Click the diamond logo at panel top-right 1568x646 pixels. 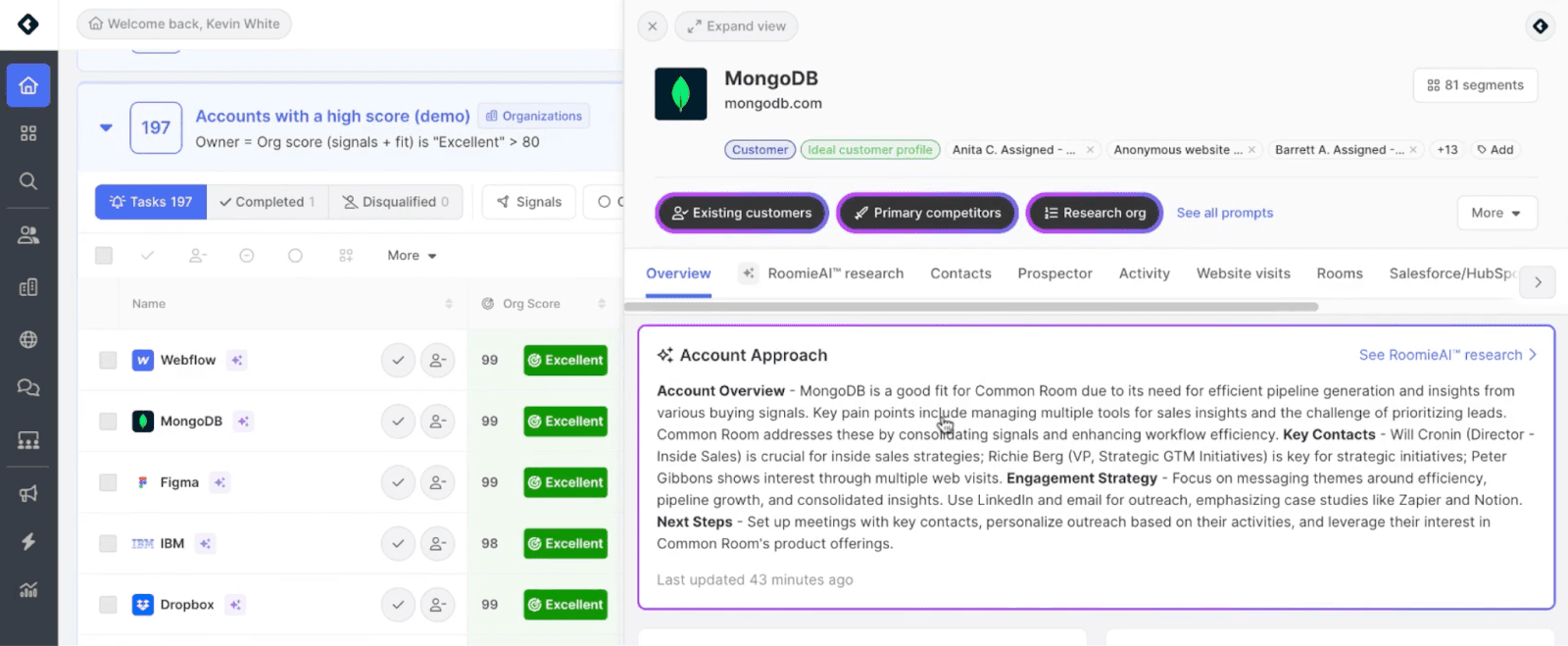[x=1541, y=26]
